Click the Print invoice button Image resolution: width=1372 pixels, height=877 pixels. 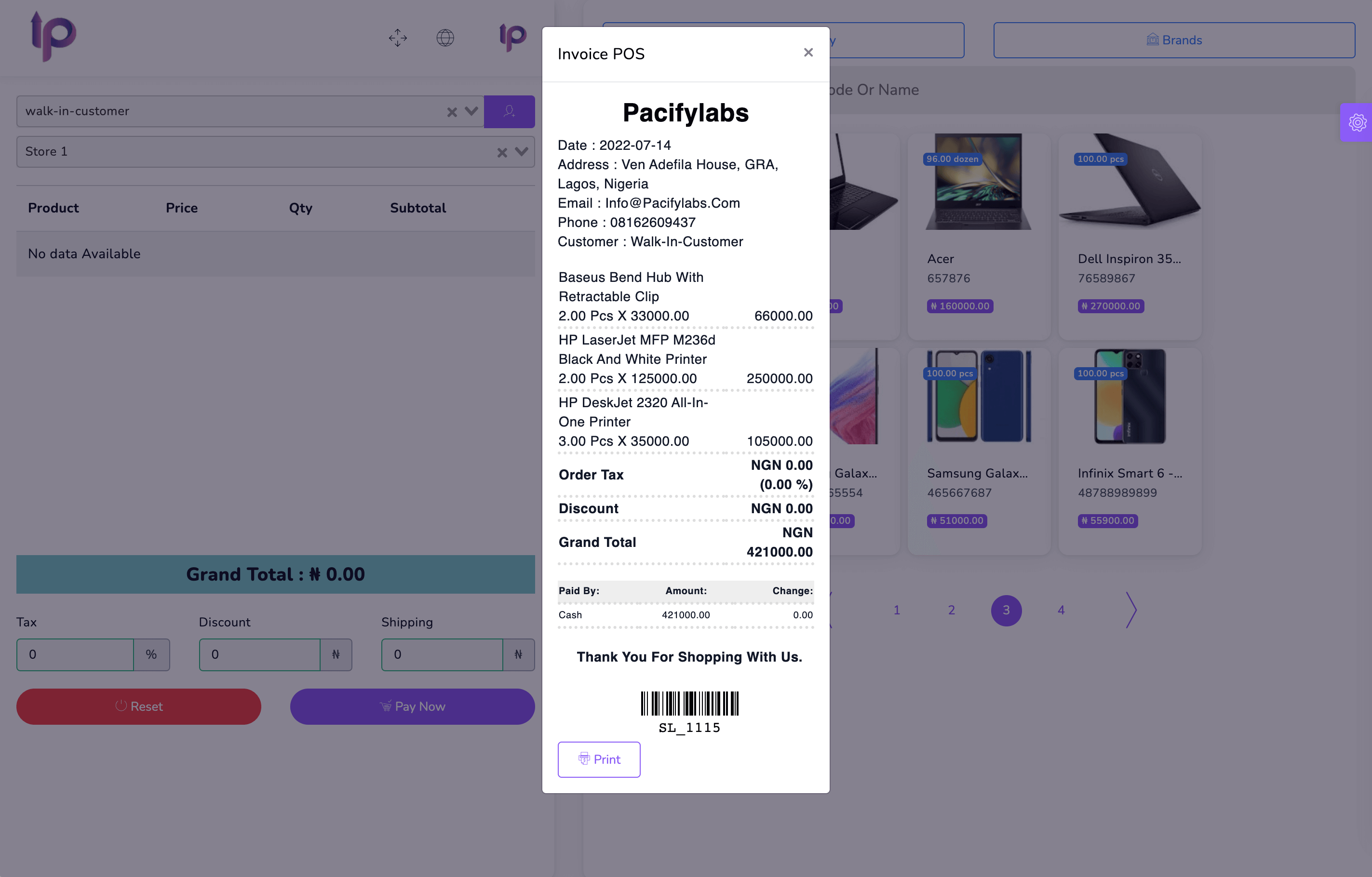(x=599, y=759)
